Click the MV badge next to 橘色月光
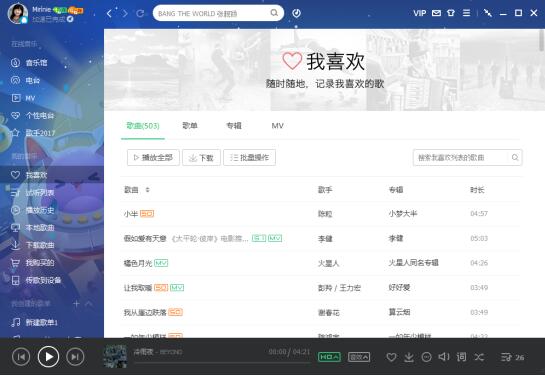This screenshot has width=545, height=376. 161,263
